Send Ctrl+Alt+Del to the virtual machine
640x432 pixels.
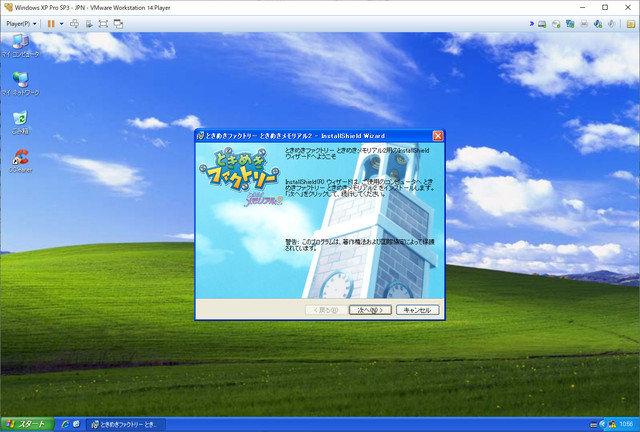click(x=74, y=24)
